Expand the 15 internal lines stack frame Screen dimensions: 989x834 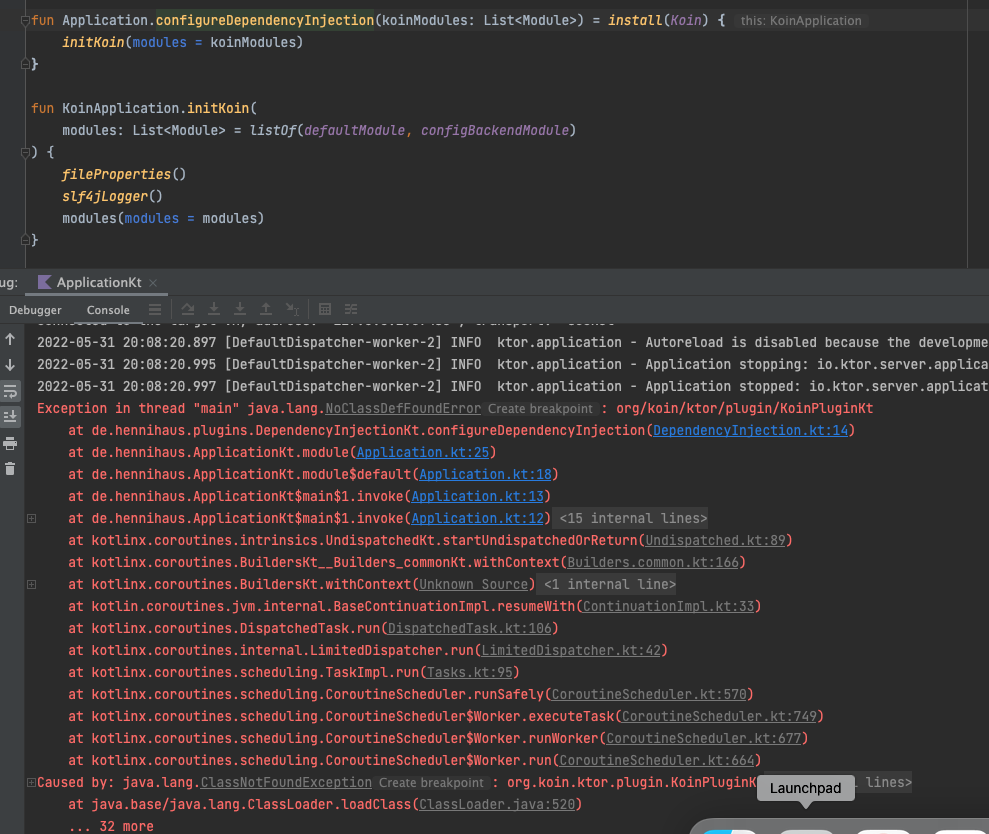click(32, 518)
